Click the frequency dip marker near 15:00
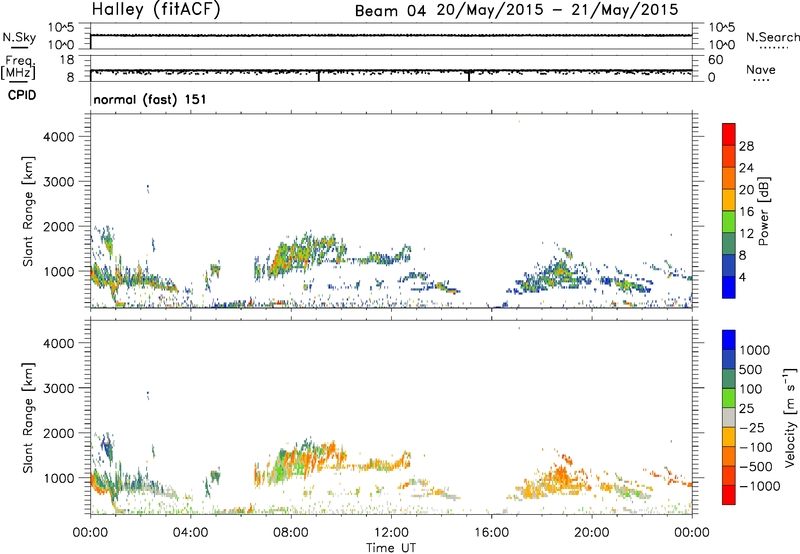Image resolution: width=800 pixels, height=554 pixels. 469,75
